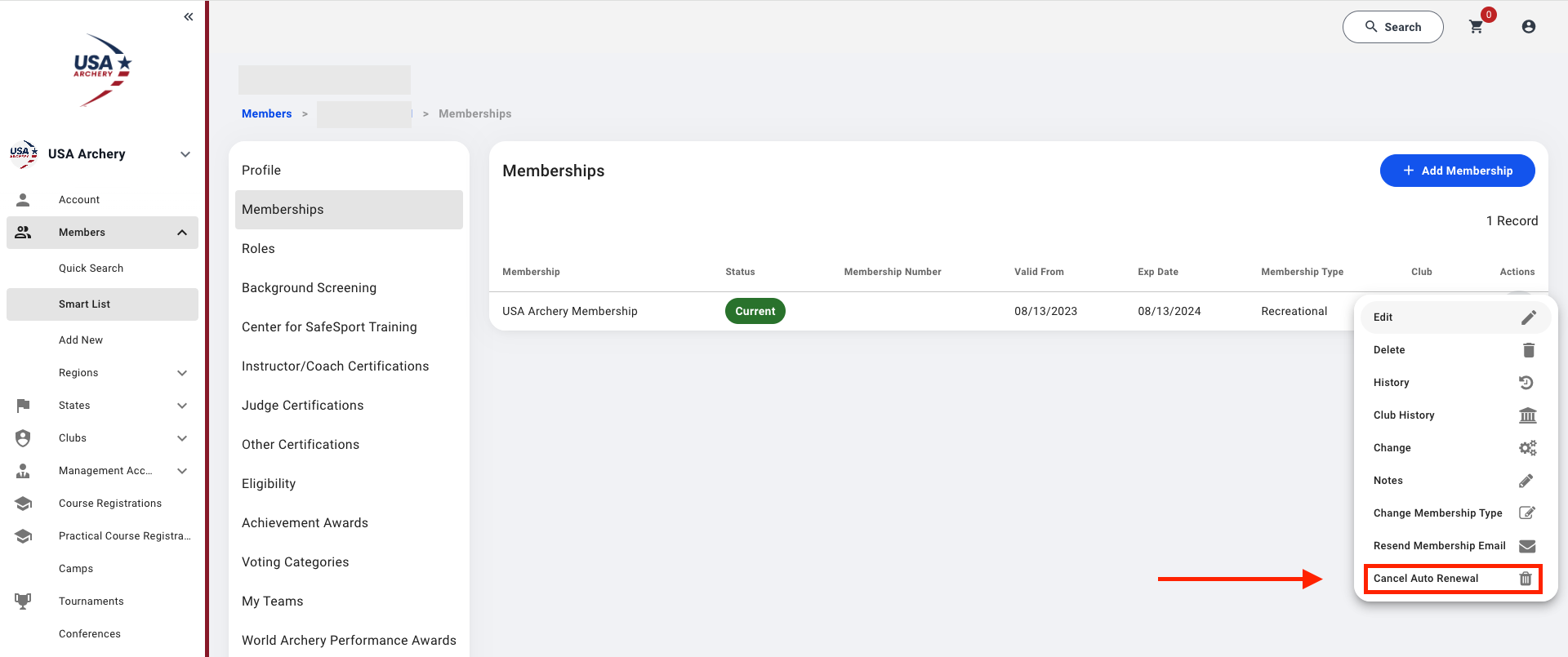Image resolution: width=1568 pixels, height=657 pixels.
Task: Click the building icon beside Club History
Action: pyautogui.click(x=1527, y=415)
